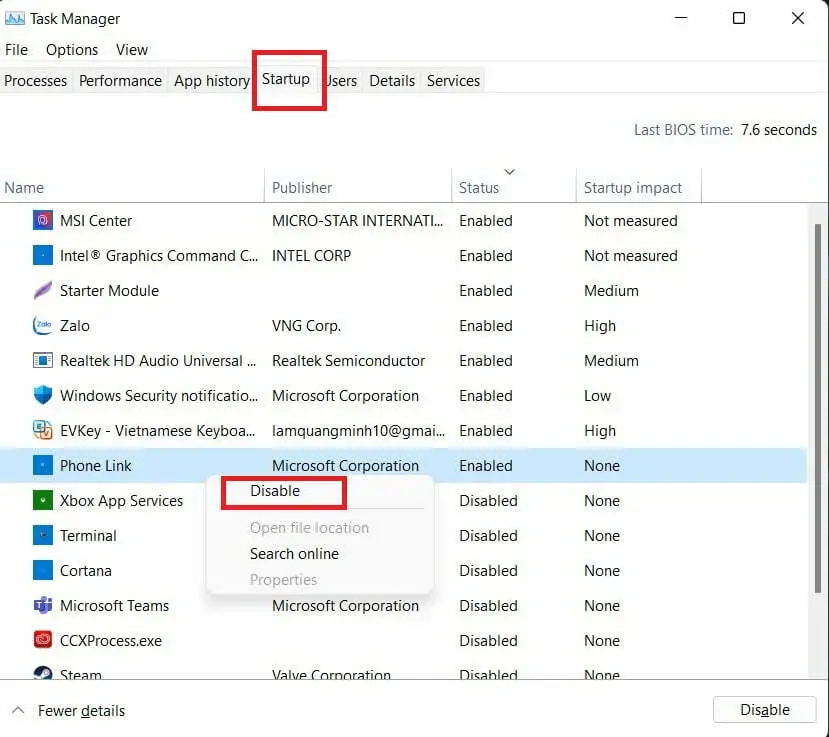Image resolution: width=829 pixels, height=737 pixels.
Task: Click the Starter Module feather icon
Action: [43, 290]
